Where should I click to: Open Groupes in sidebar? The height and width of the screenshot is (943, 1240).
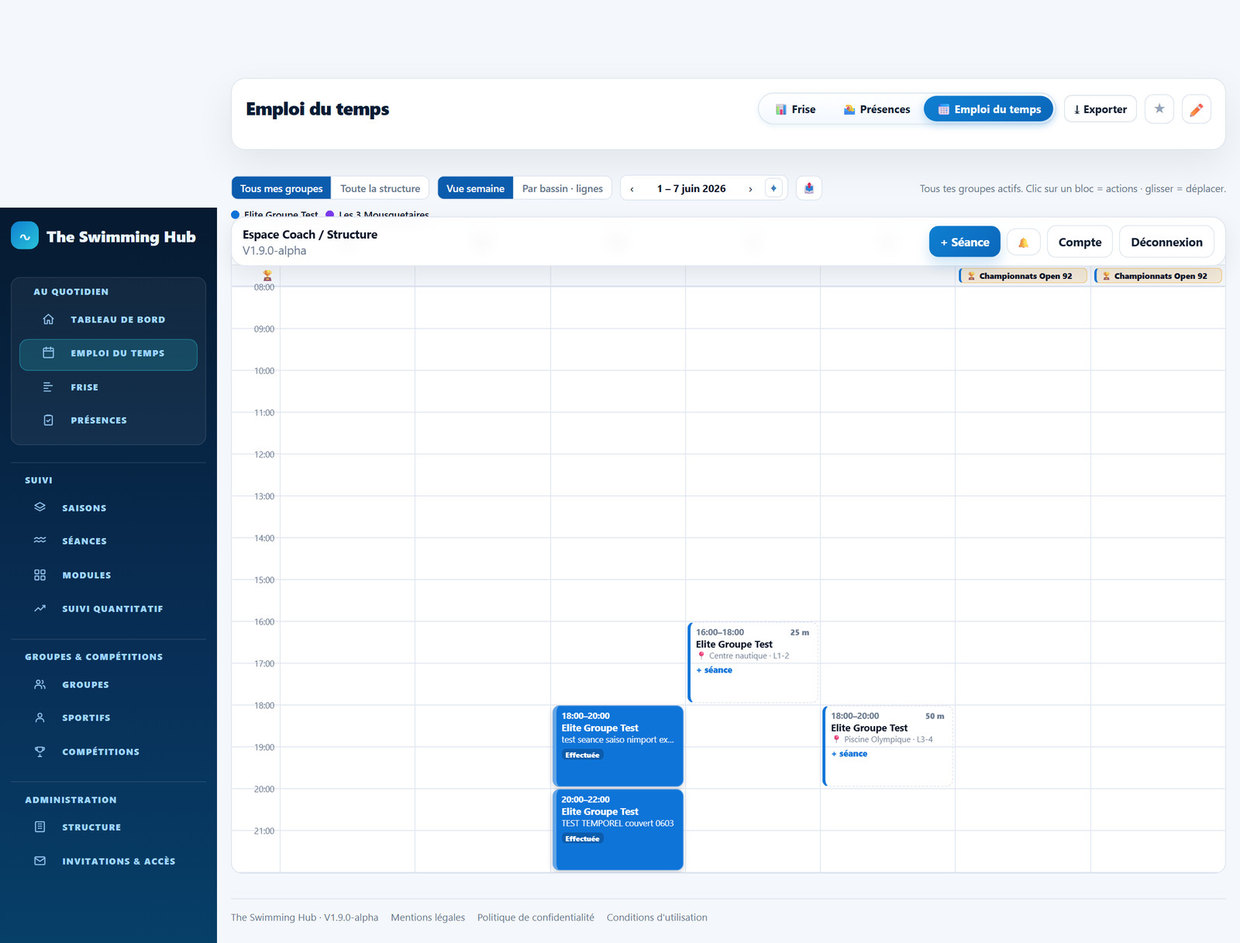coord(108,685)
